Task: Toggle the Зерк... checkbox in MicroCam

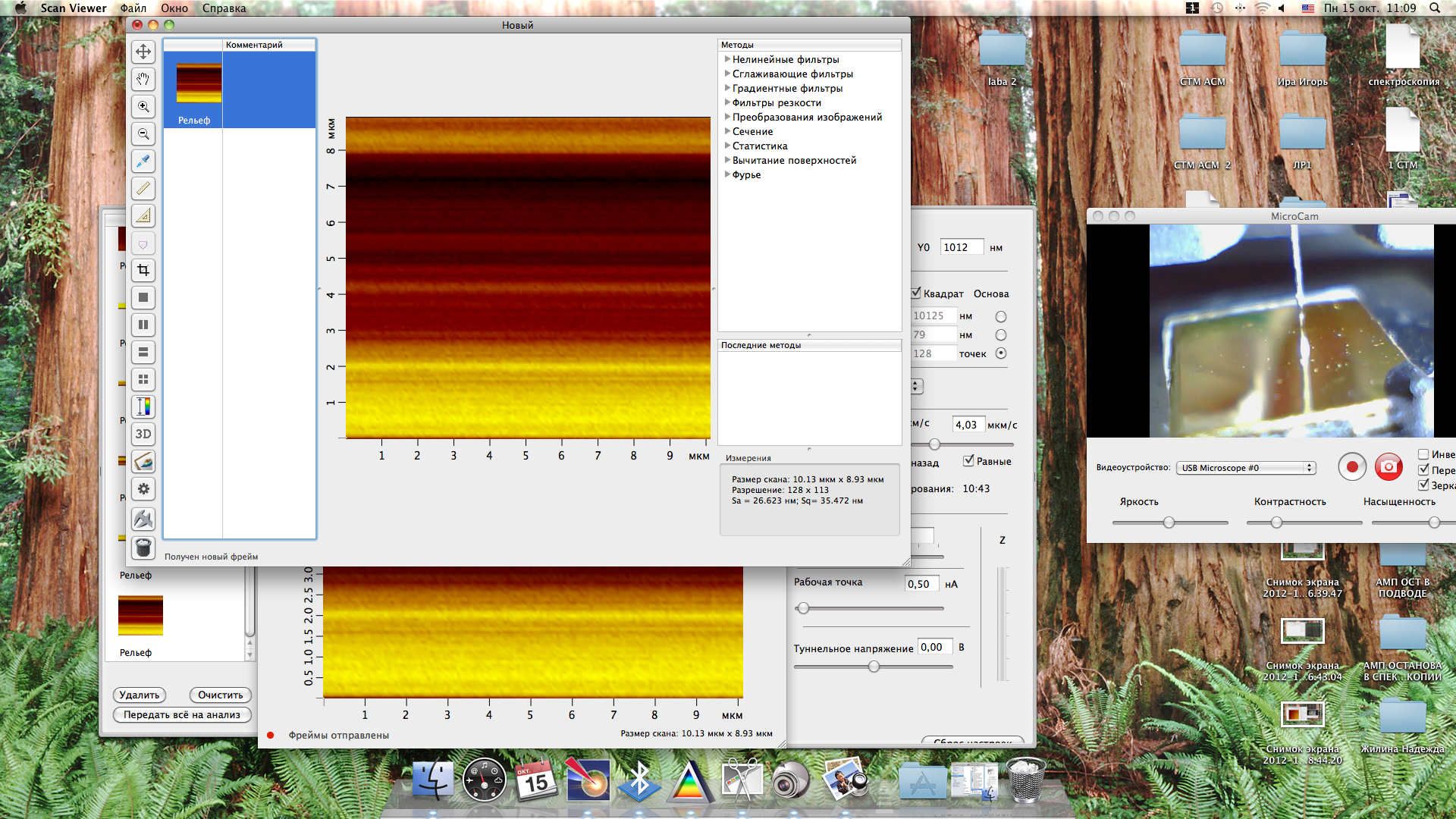Action: tap(1423, 485)
